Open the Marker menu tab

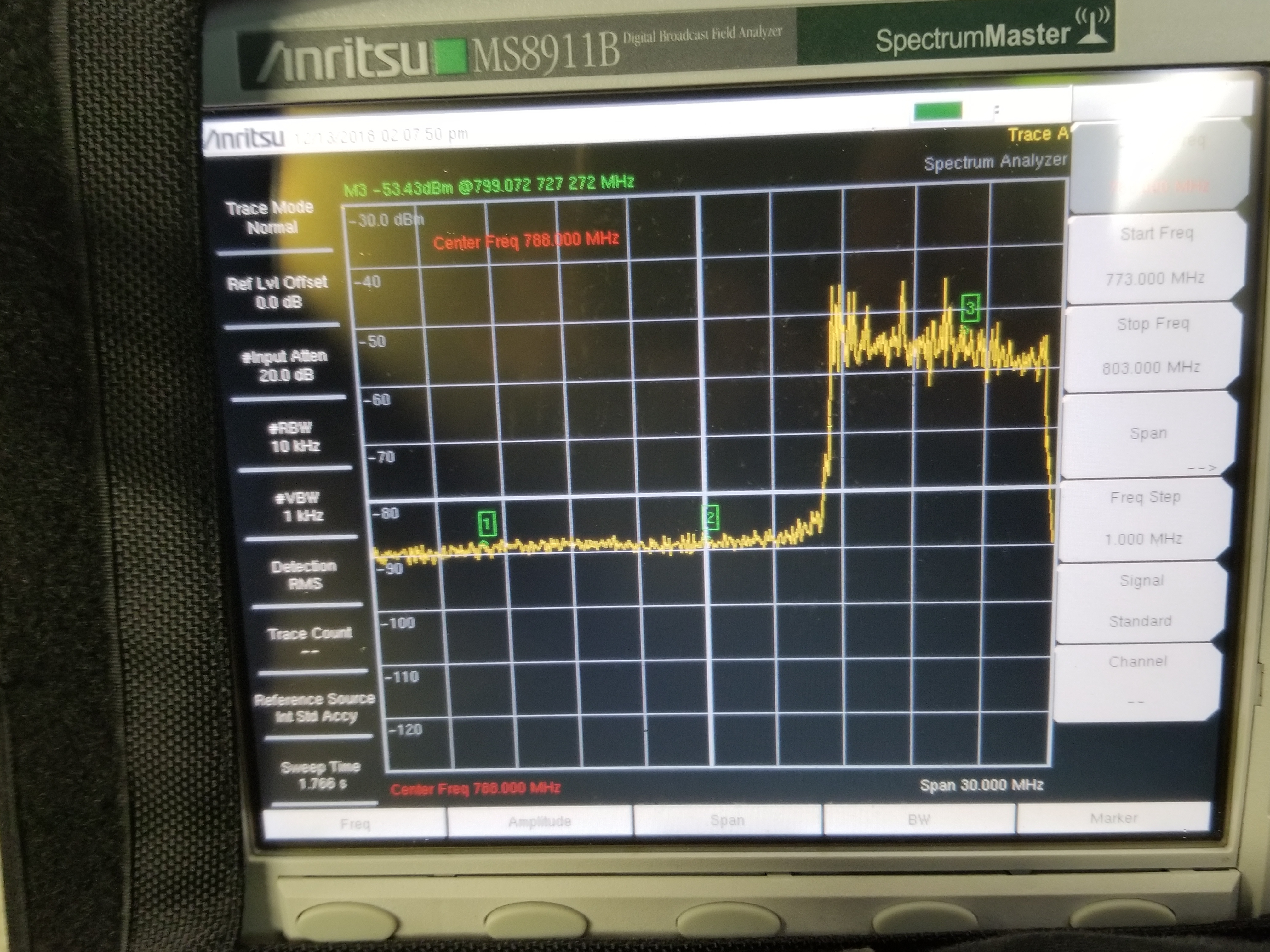(x=1113, y=818)
